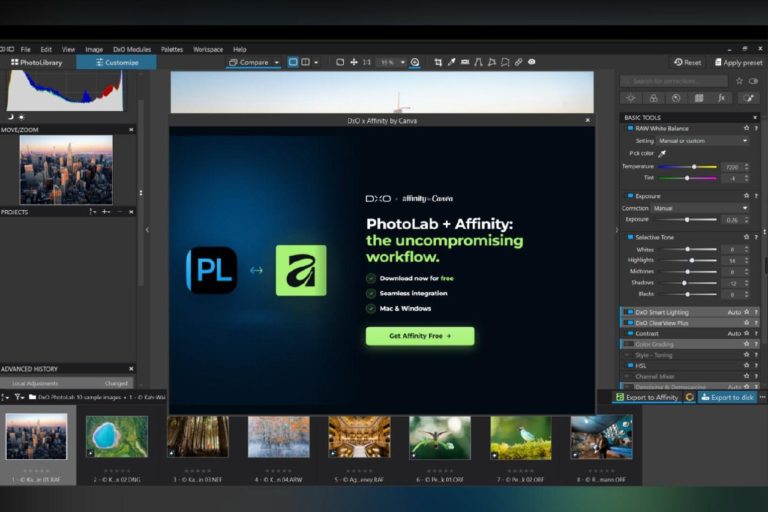The height and width of the screenshot is (512, 768).
Task: Select the force parallels Perspective tool
Action: tap(478, 62)
